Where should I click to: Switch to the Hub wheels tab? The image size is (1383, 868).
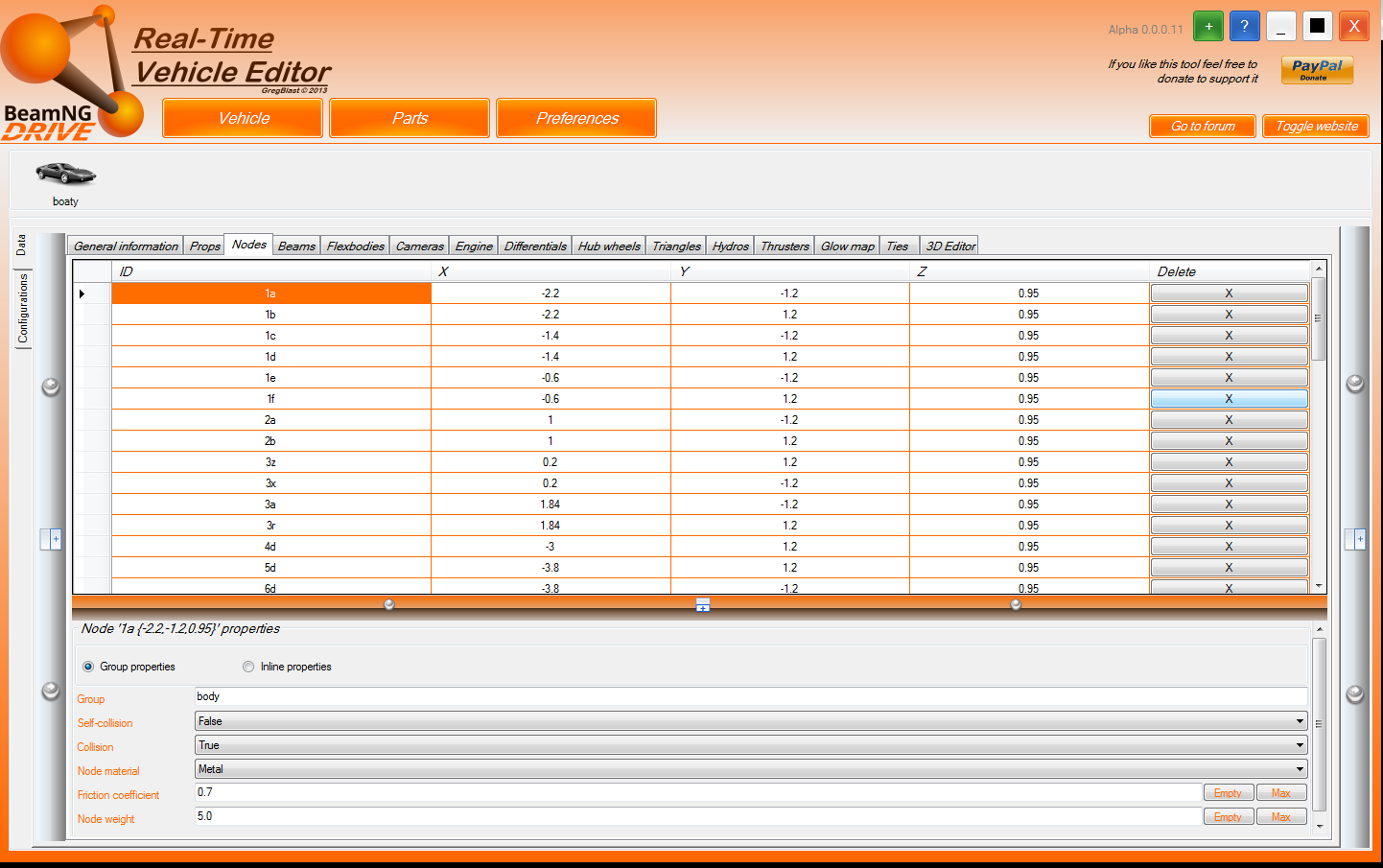click(609, 246)
